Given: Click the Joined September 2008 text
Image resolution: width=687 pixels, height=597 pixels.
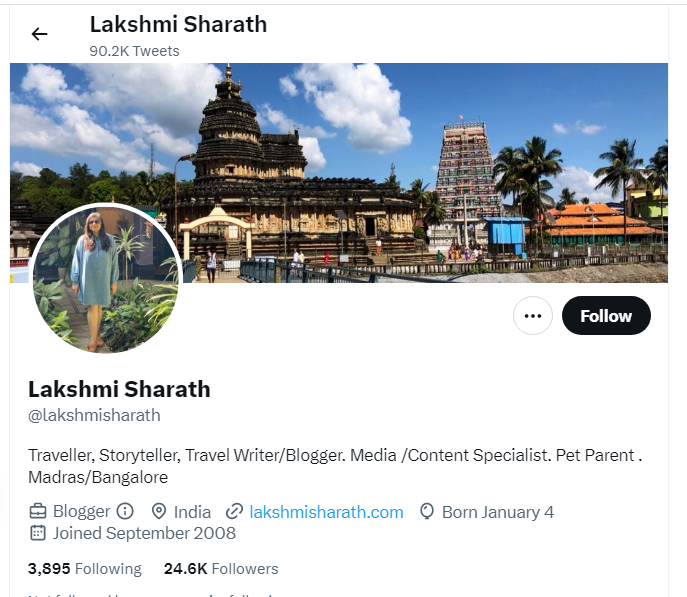Looking at the screenshot, I should pyautogui.click(x=144, y=533).
